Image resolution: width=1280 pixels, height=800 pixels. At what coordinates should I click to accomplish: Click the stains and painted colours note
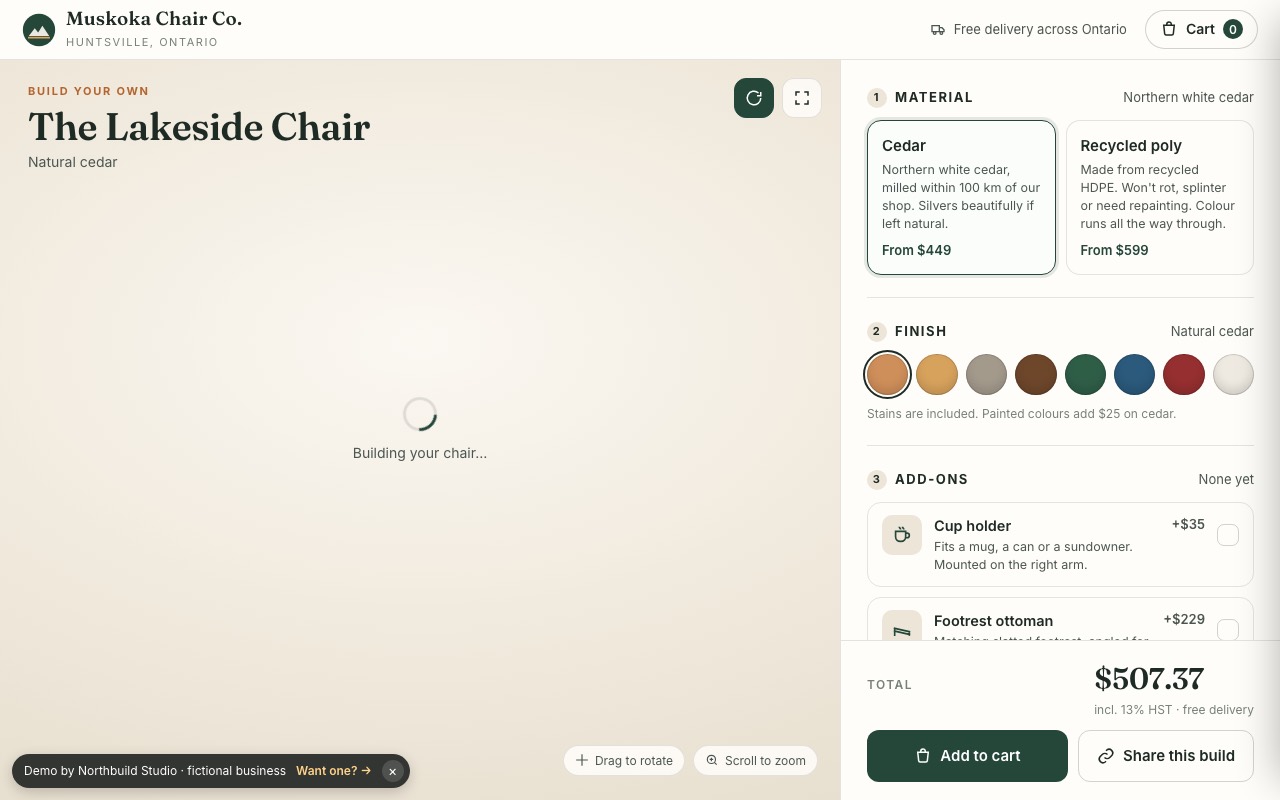click(x=1022, y=414)
